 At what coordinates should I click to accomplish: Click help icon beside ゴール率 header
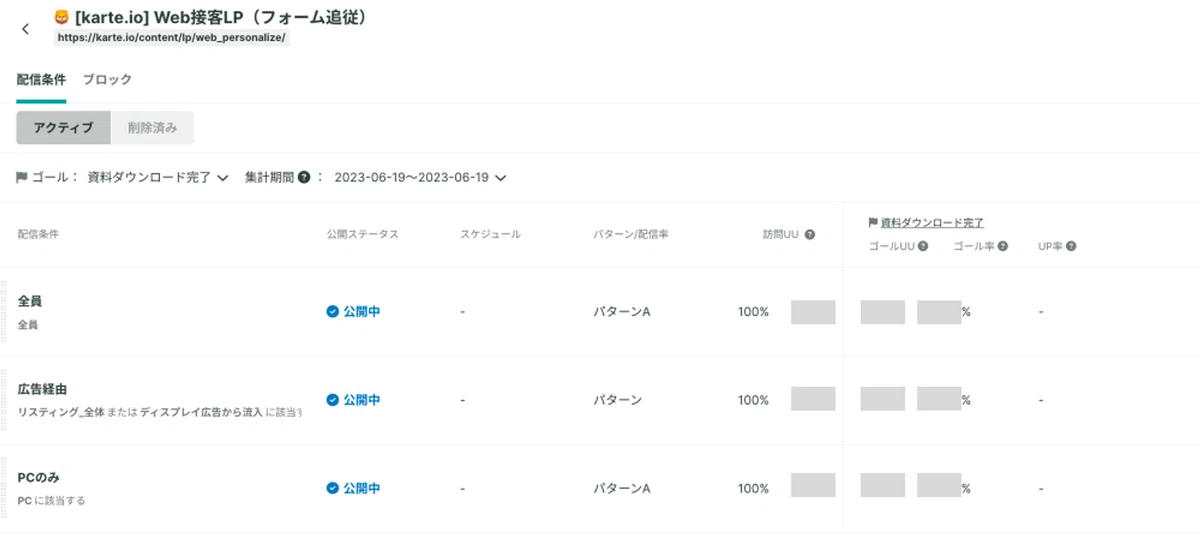[x=1002, y=246]
